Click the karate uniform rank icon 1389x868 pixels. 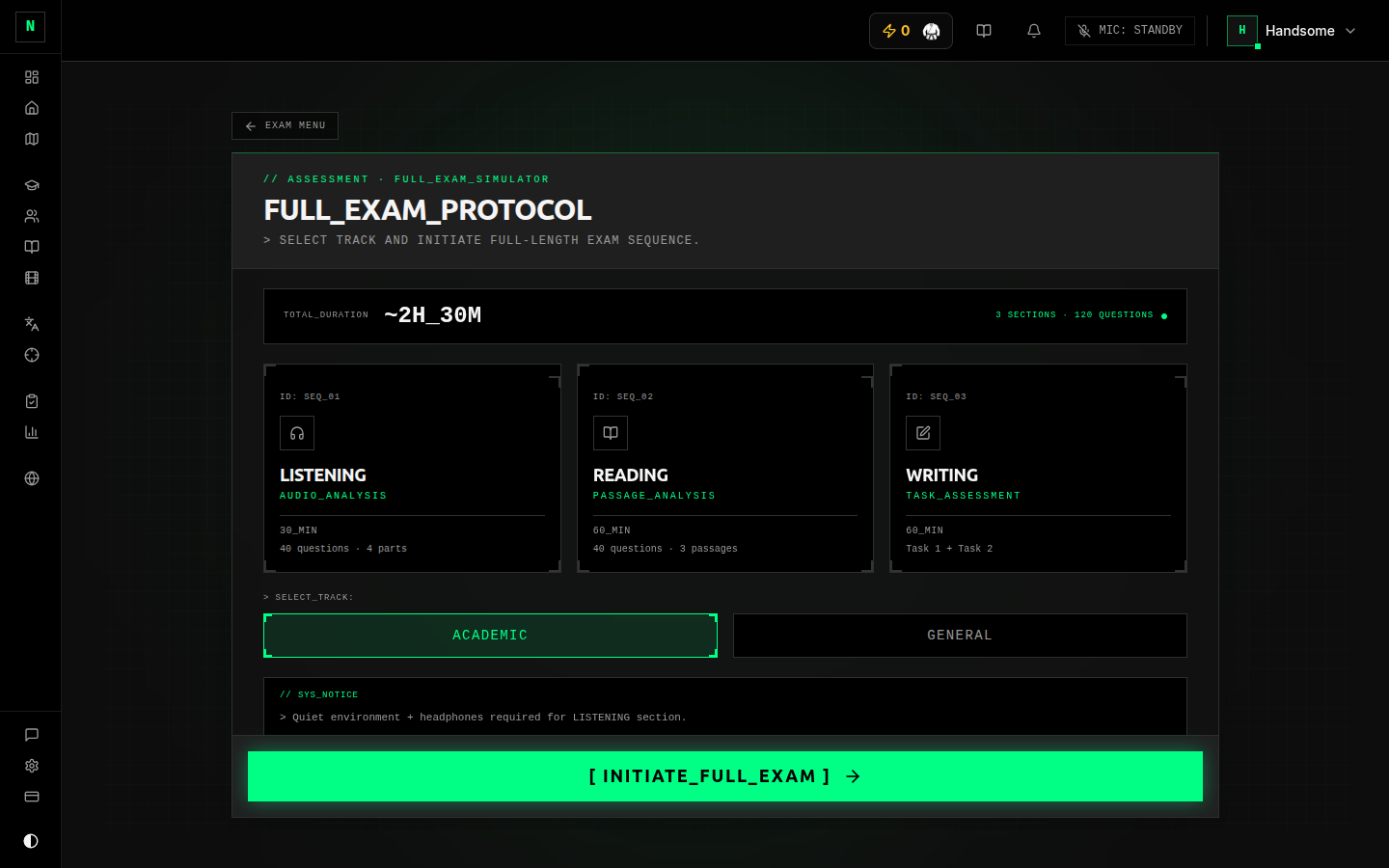click(931, 31)
